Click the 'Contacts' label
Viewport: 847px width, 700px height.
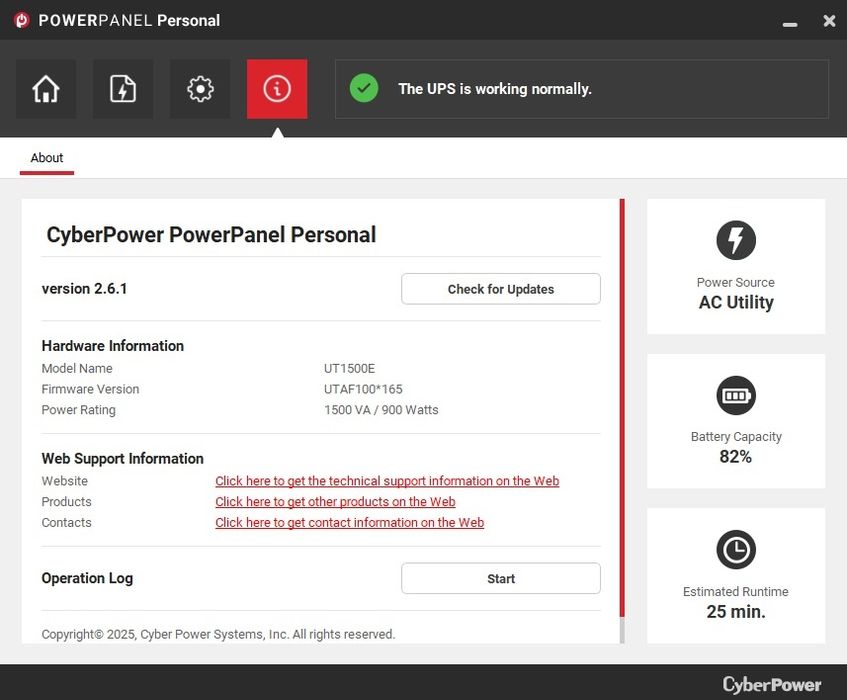coord(66,522)
